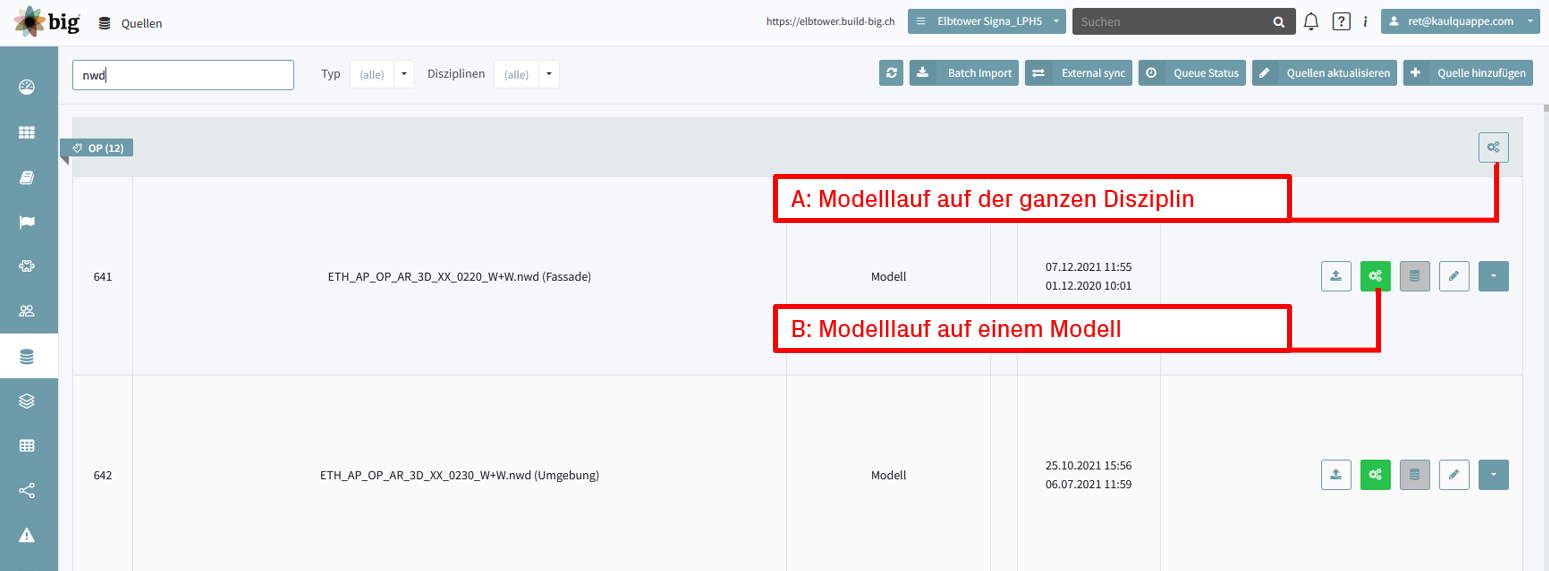
Task: Click the source filter field containing nwd
Action: pos(183,75)
